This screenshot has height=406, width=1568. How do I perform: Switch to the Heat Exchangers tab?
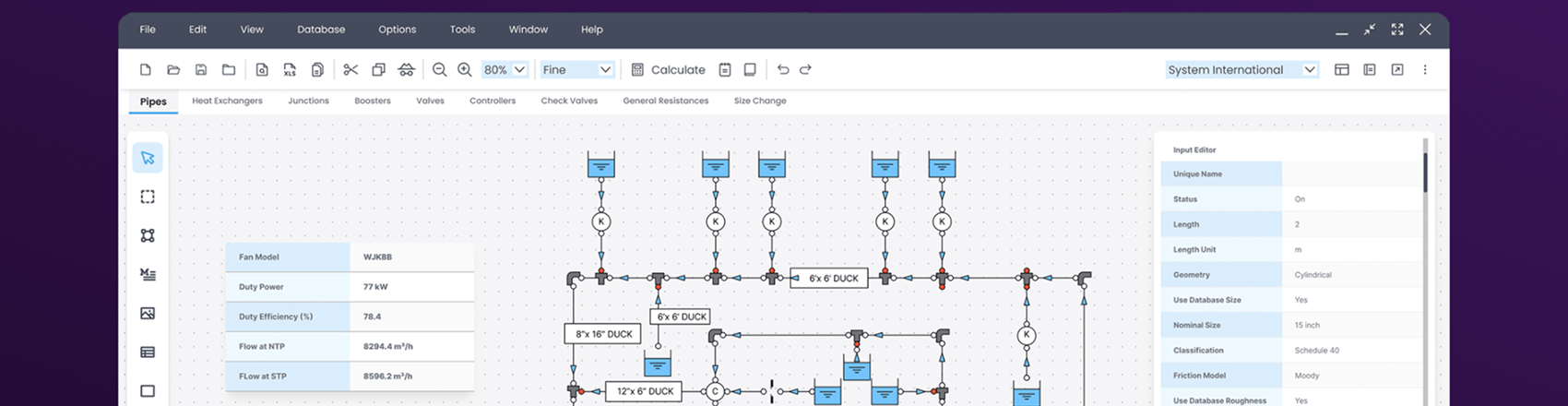pyautogui.click(x=227, y=101)
